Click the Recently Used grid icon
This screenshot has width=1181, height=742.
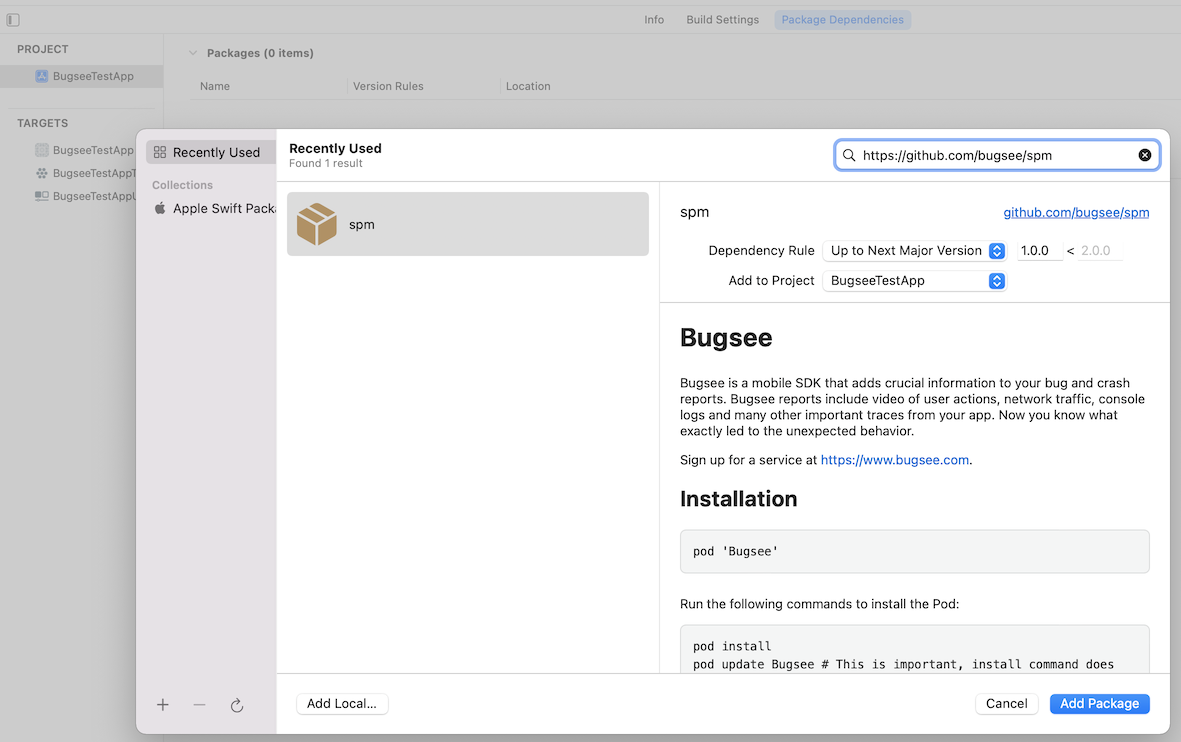(x=162, y=151)
